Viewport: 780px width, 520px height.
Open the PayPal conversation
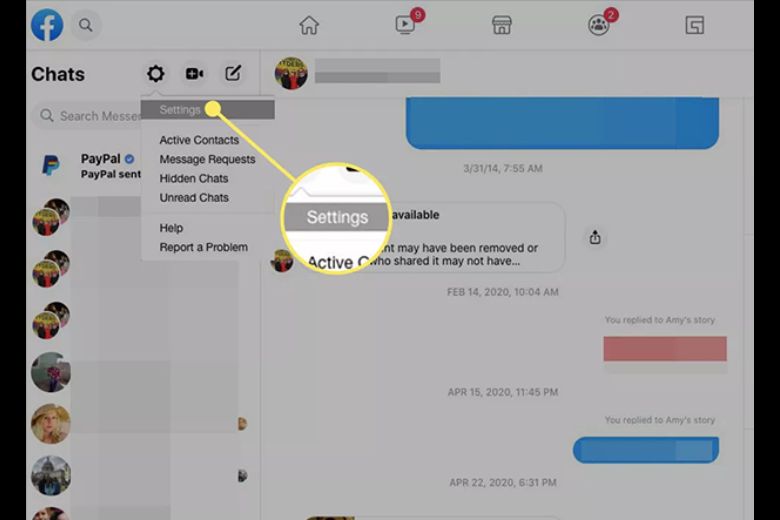87,166
